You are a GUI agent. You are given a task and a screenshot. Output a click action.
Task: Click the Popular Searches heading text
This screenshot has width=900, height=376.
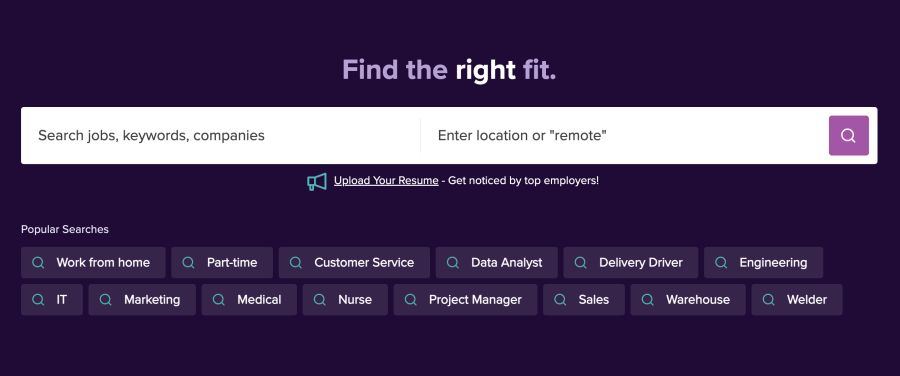[65, 230]
